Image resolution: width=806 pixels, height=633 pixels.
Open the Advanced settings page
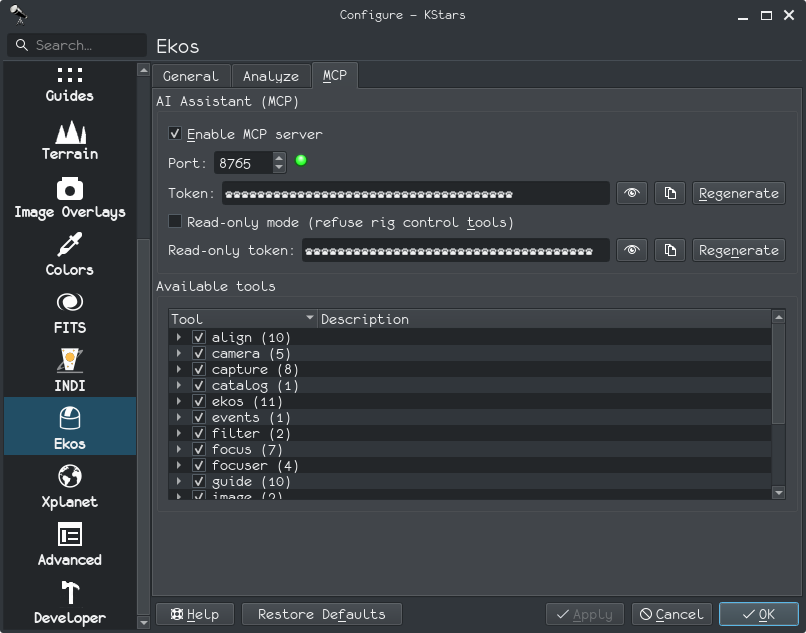tap(69, 546)
